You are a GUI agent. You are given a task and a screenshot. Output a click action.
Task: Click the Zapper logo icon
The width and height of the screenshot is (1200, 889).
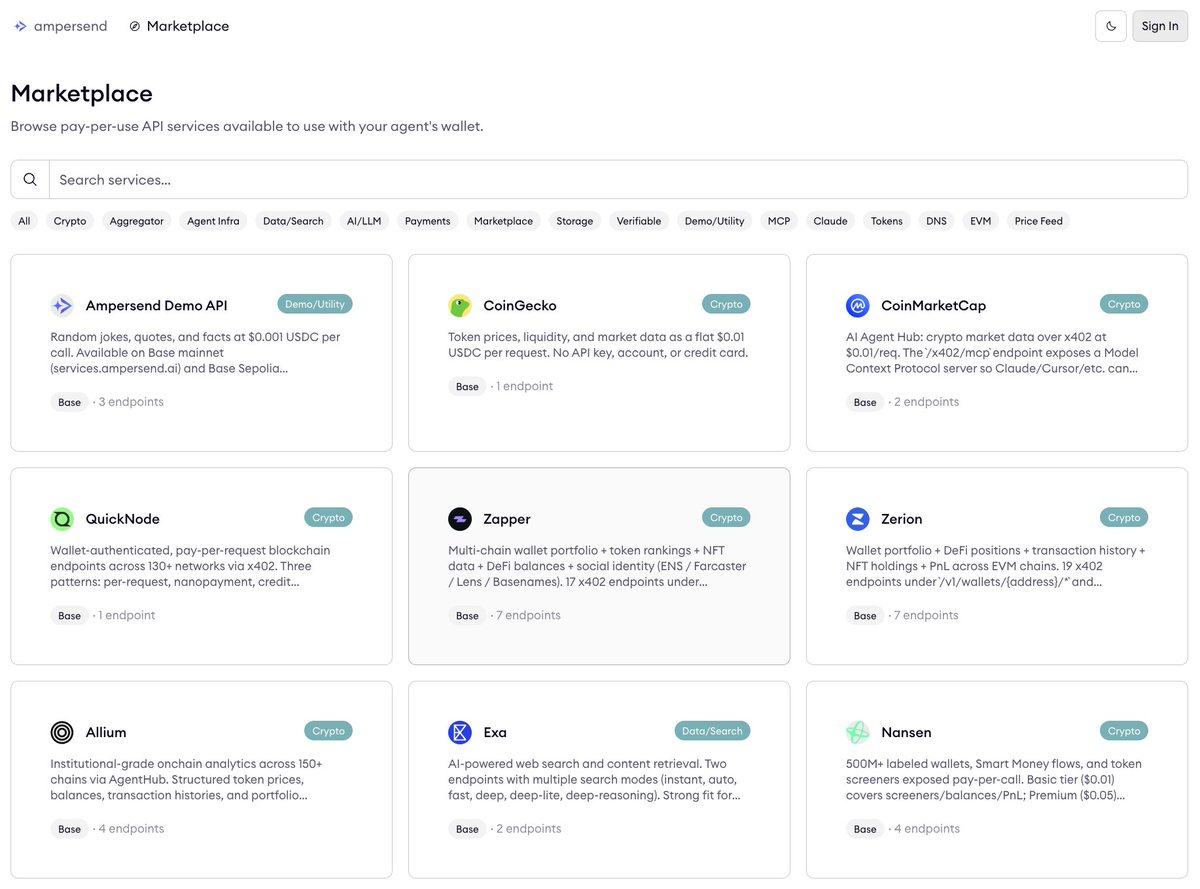click(460, 519)
